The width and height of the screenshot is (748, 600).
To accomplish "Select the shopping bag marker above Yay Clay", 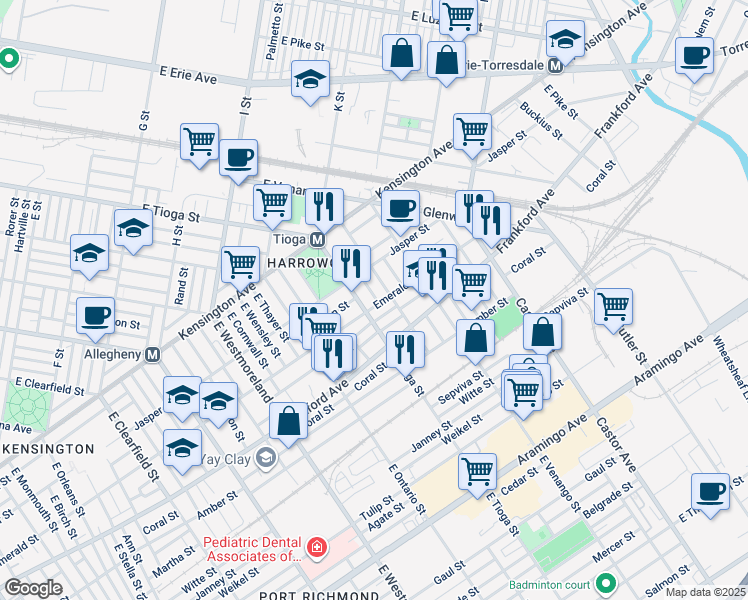I will click(x=289, y=423).
